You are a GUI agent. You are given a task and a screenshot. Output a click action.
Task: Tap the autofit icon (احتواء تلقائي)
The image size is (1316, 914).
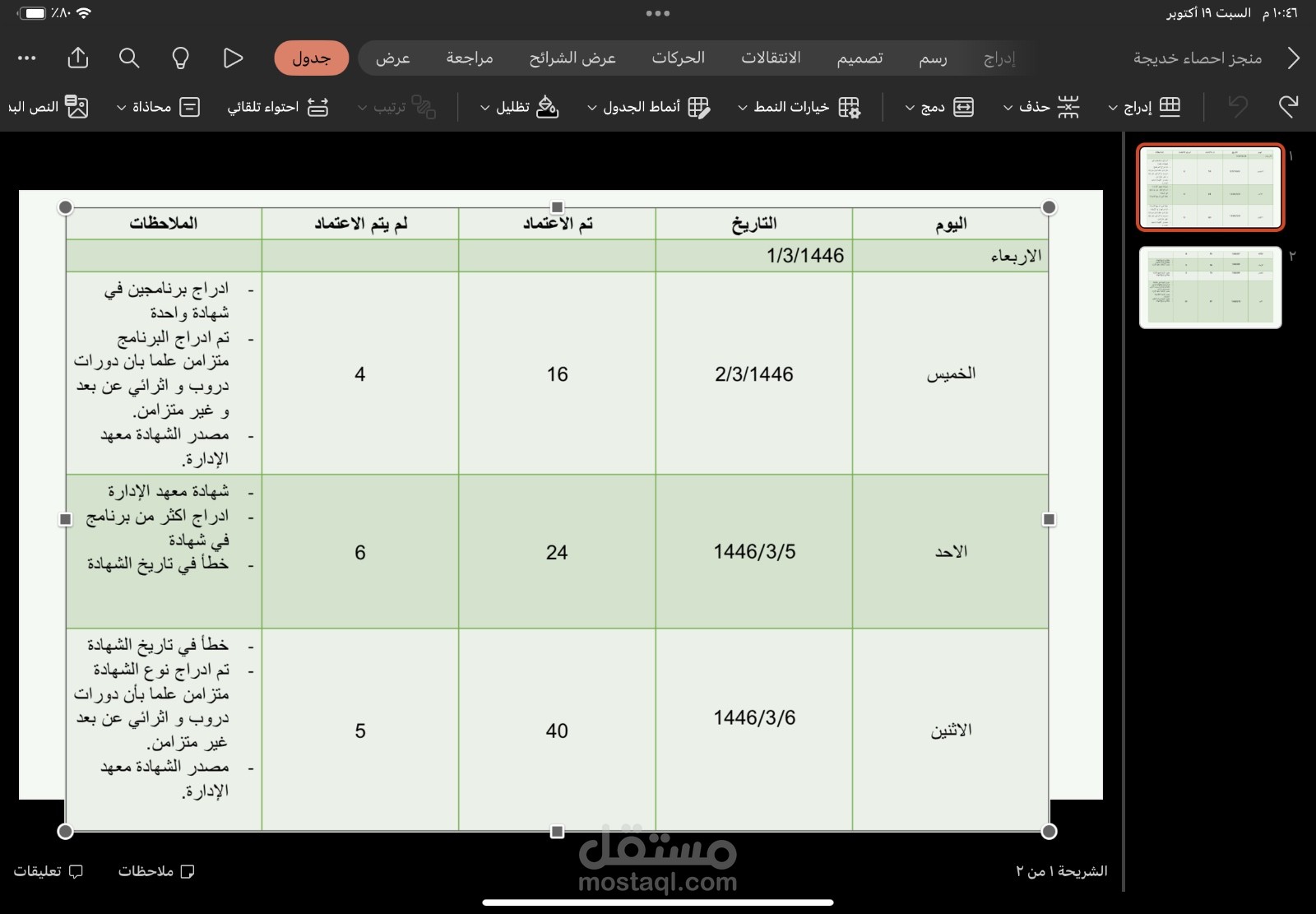click(x=318, y=107)
